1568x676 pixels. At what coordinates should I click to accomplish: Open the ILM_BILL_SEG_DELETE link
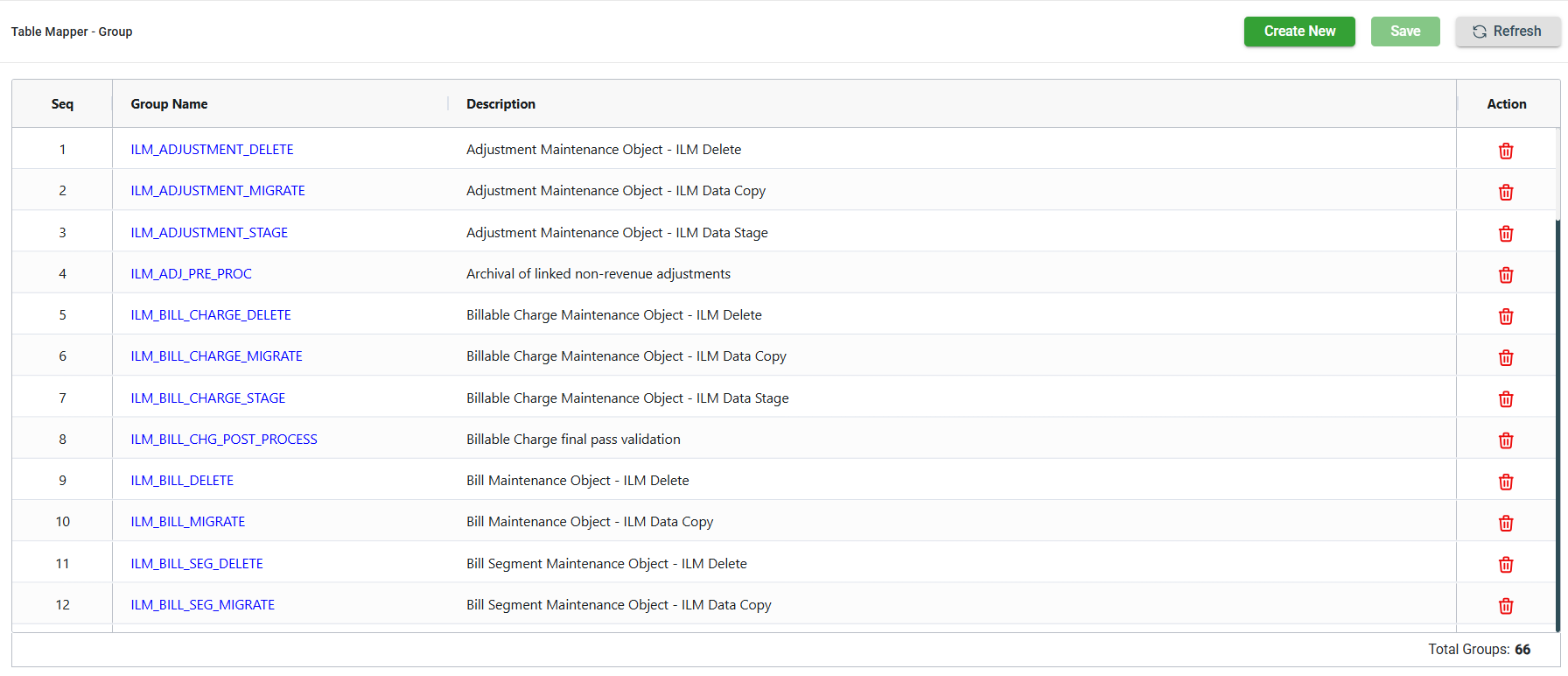pyautogui.click(x=197, y=564)
